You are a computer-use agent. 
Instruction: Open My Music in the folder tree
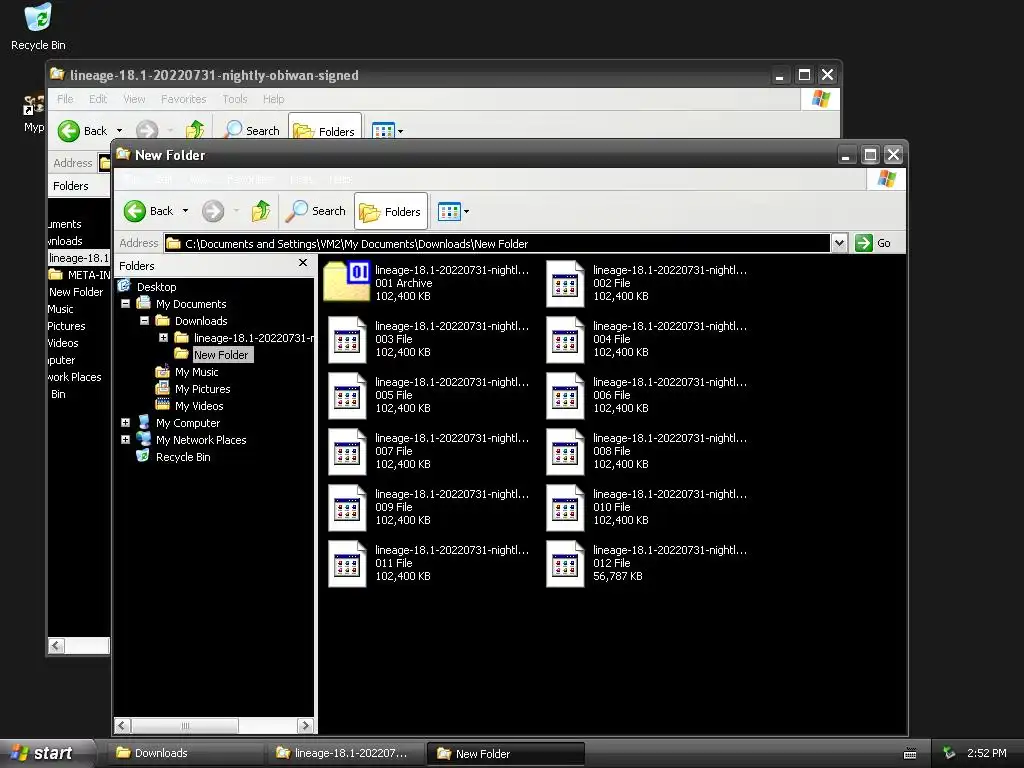pyautogui.click(x=196, y=372)
